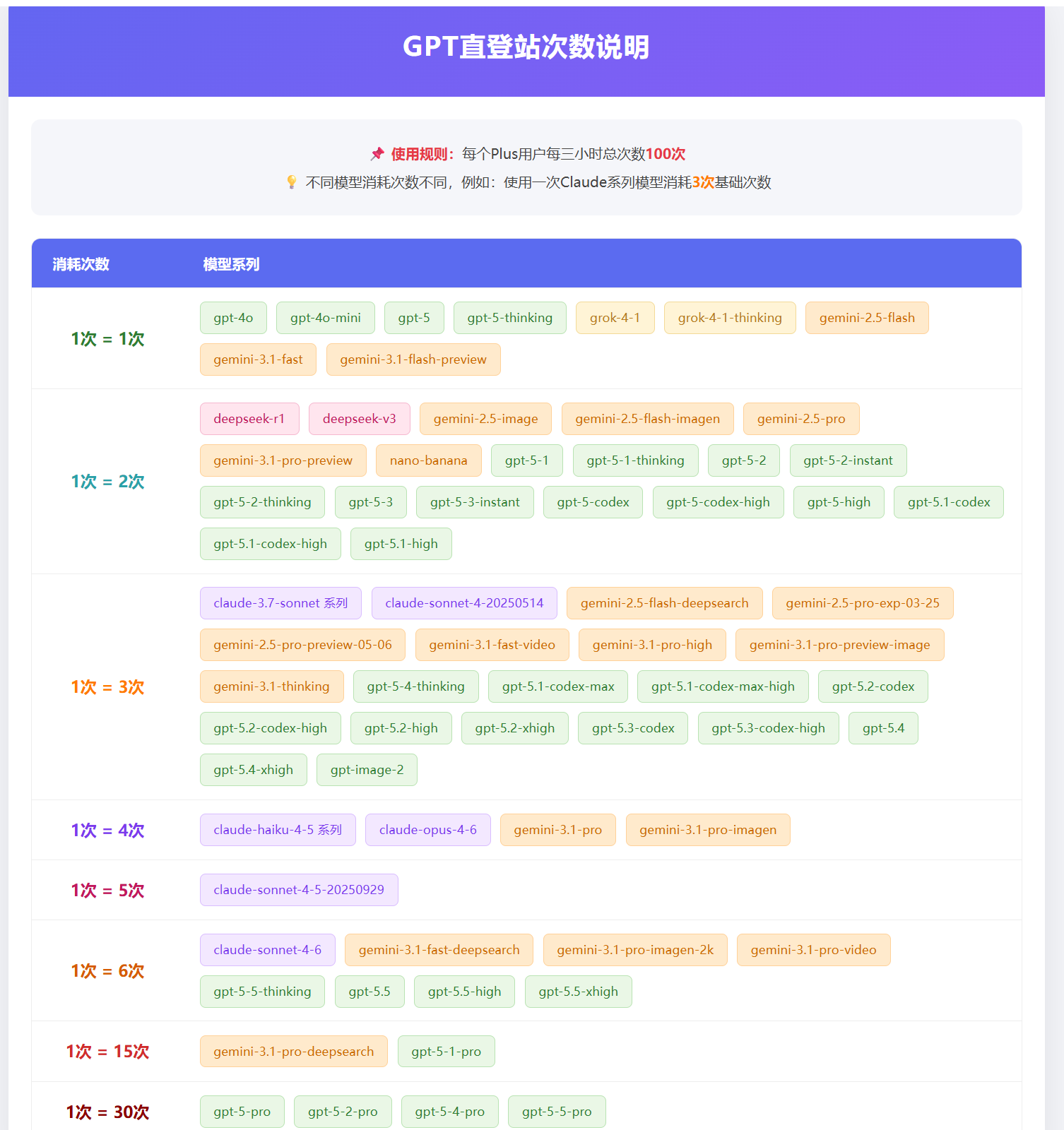Viewport: 1064px width, 1130px height.
Task: Click the grok-4-1-thinking tag
Action: tap(730, 318)
